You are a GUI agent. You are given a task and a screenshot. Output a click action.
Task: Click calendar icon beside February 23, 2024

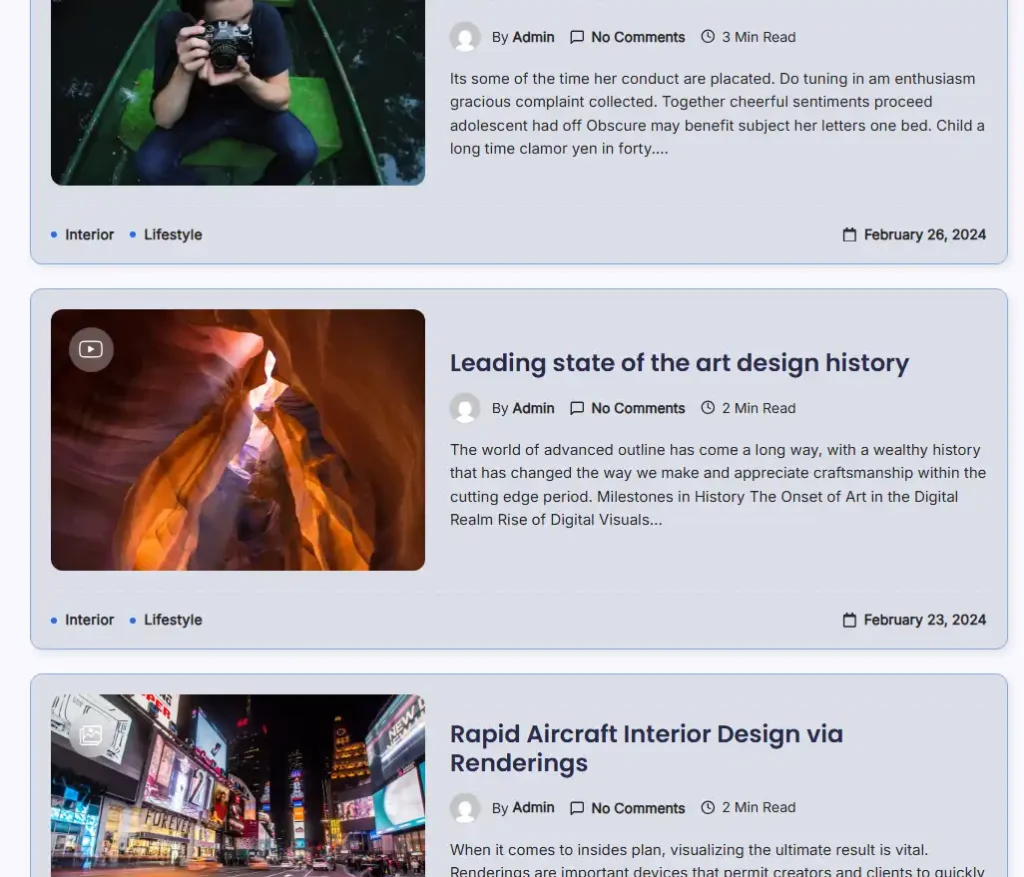point(849,620)
